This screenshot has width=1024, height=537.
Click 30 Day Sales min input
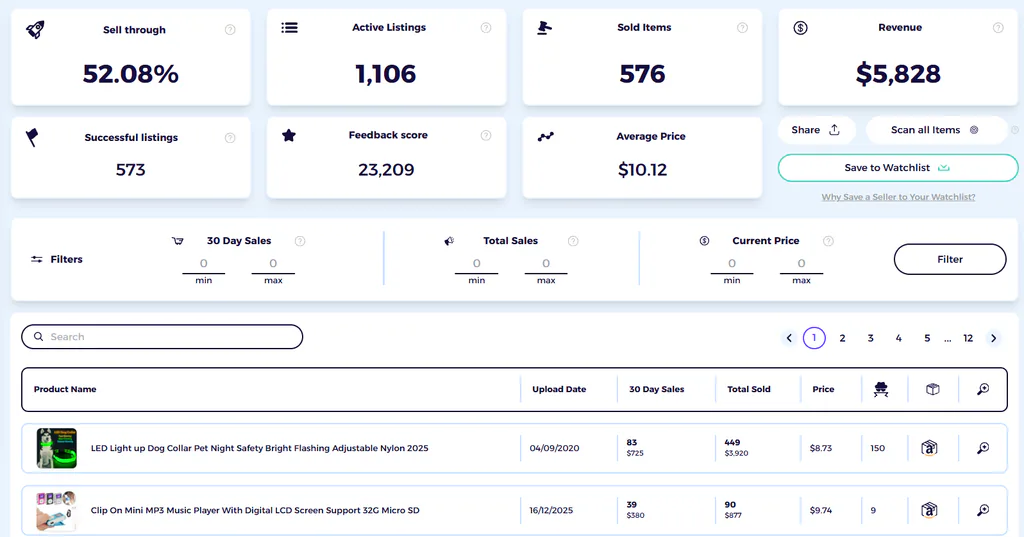click(204, 264)
